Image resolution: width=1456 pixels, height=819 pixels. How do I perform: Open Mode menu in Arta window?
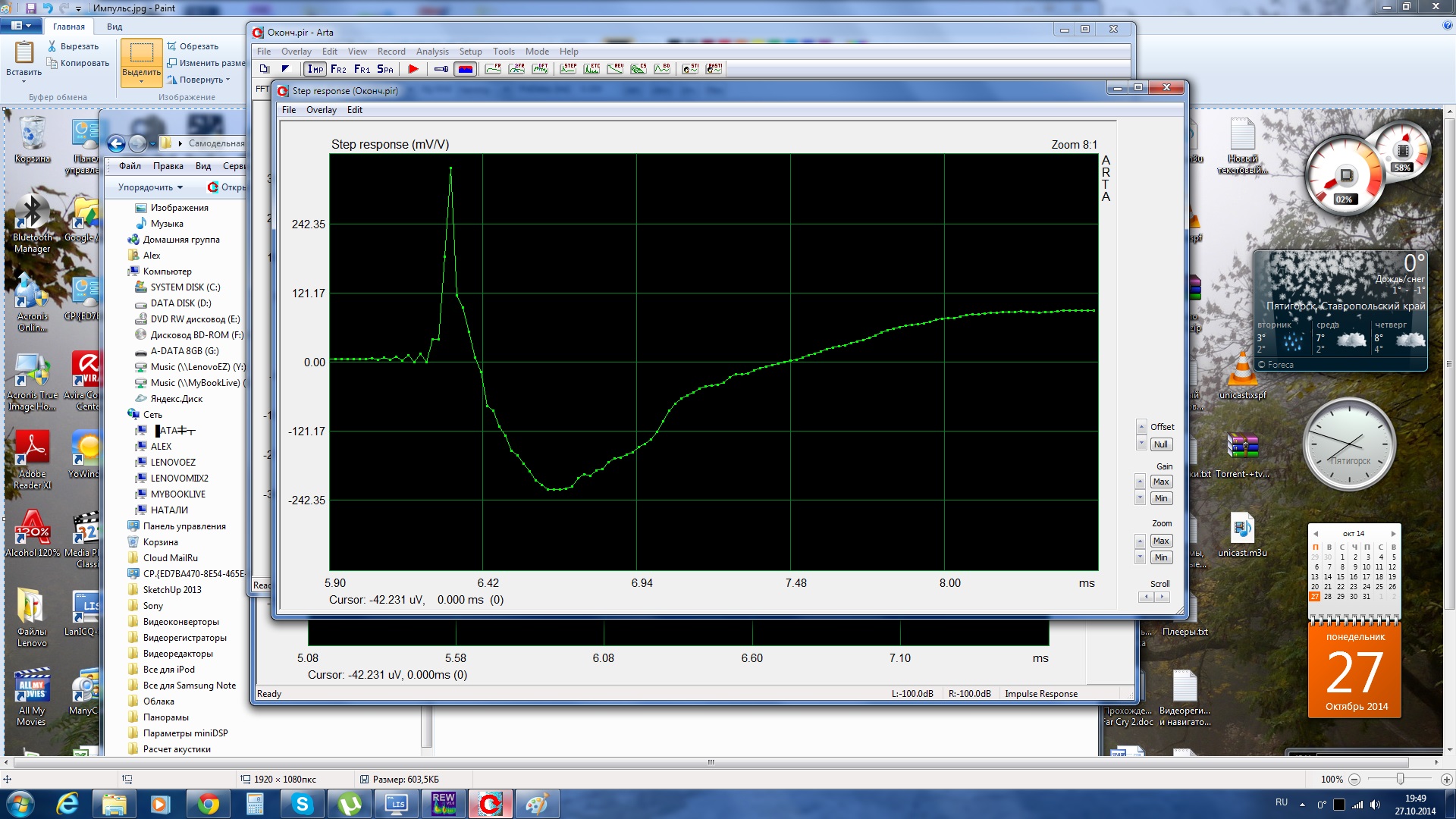[x=537, y=52]
